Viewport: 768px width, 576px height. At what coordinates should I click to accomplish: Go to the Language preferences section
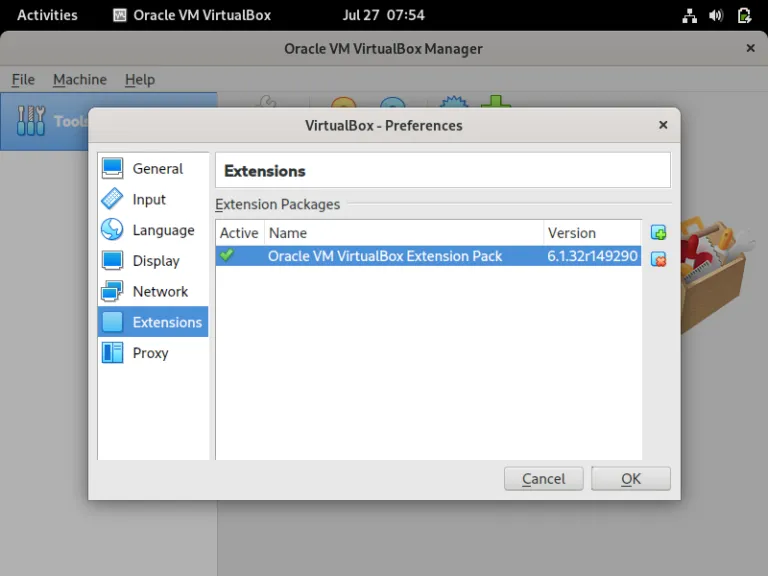153,230
